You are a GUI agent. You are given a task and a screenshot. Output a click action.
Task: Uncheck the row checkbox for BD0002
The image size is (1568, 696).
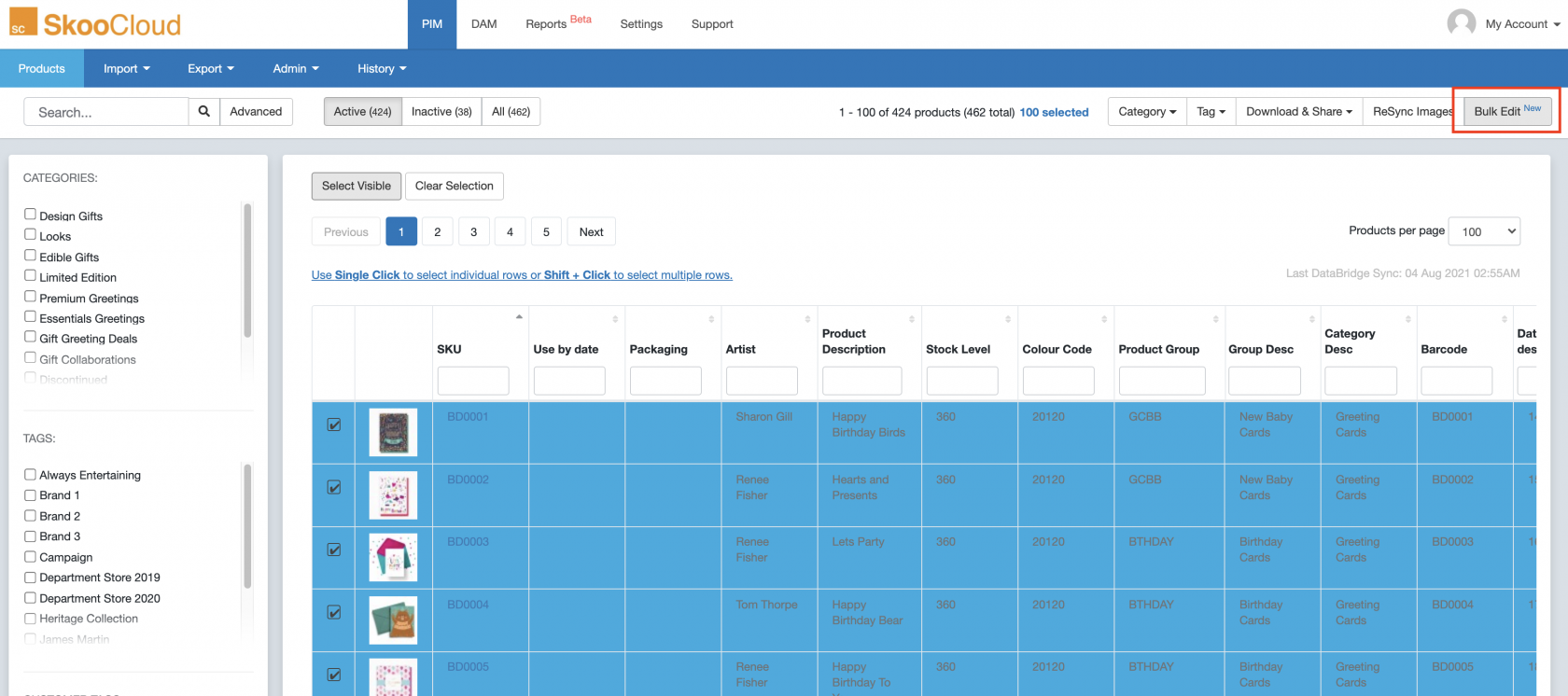point(333,487)
